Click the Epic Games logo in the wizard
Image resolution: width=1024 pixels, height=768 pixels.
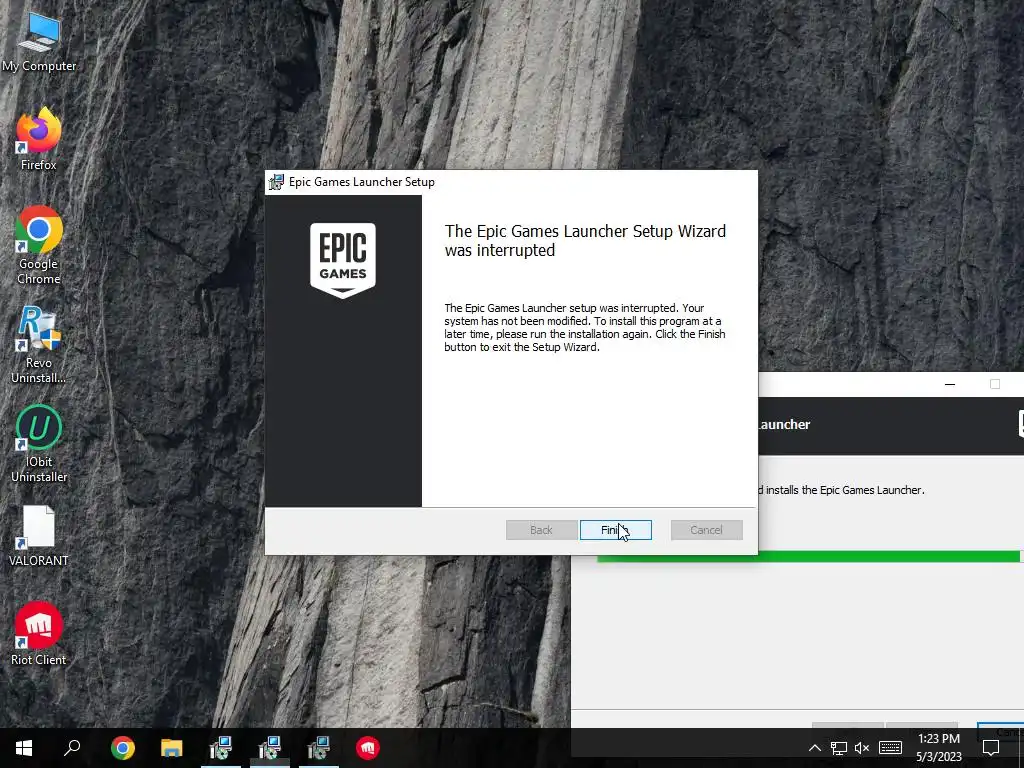pos(343,260)
